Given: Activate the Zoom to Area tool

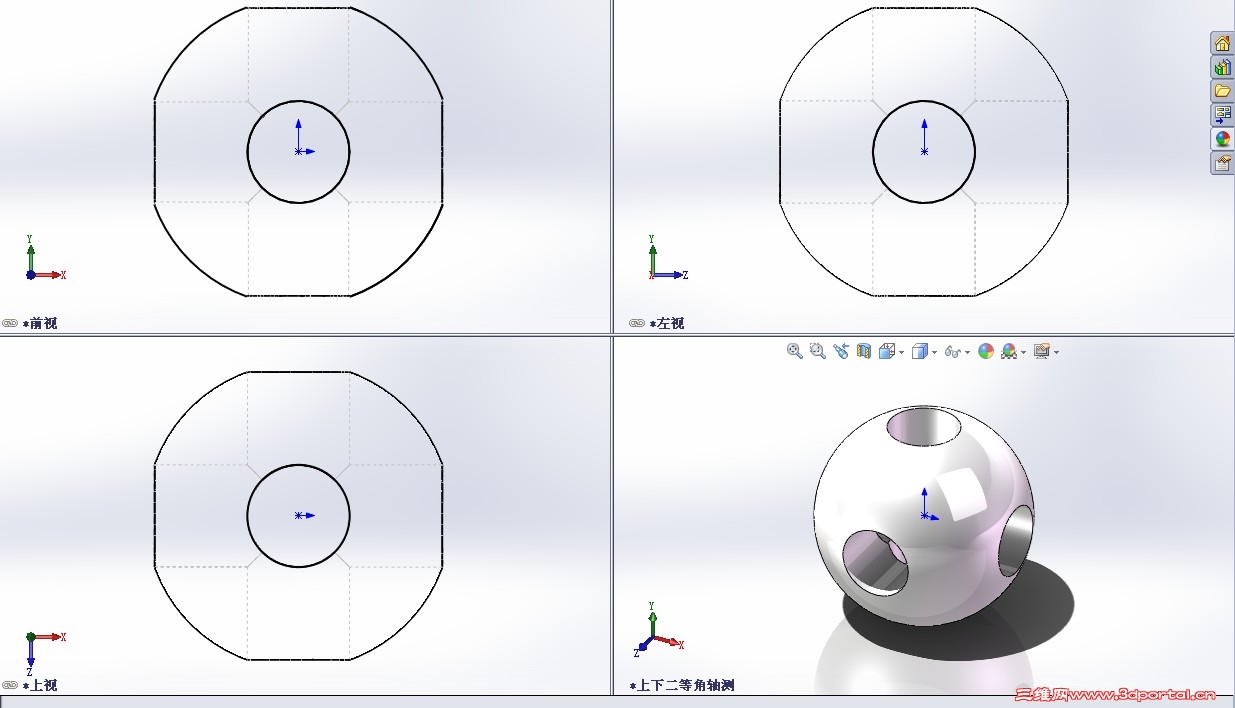Looking at the screenshot, I should point(816,350).
